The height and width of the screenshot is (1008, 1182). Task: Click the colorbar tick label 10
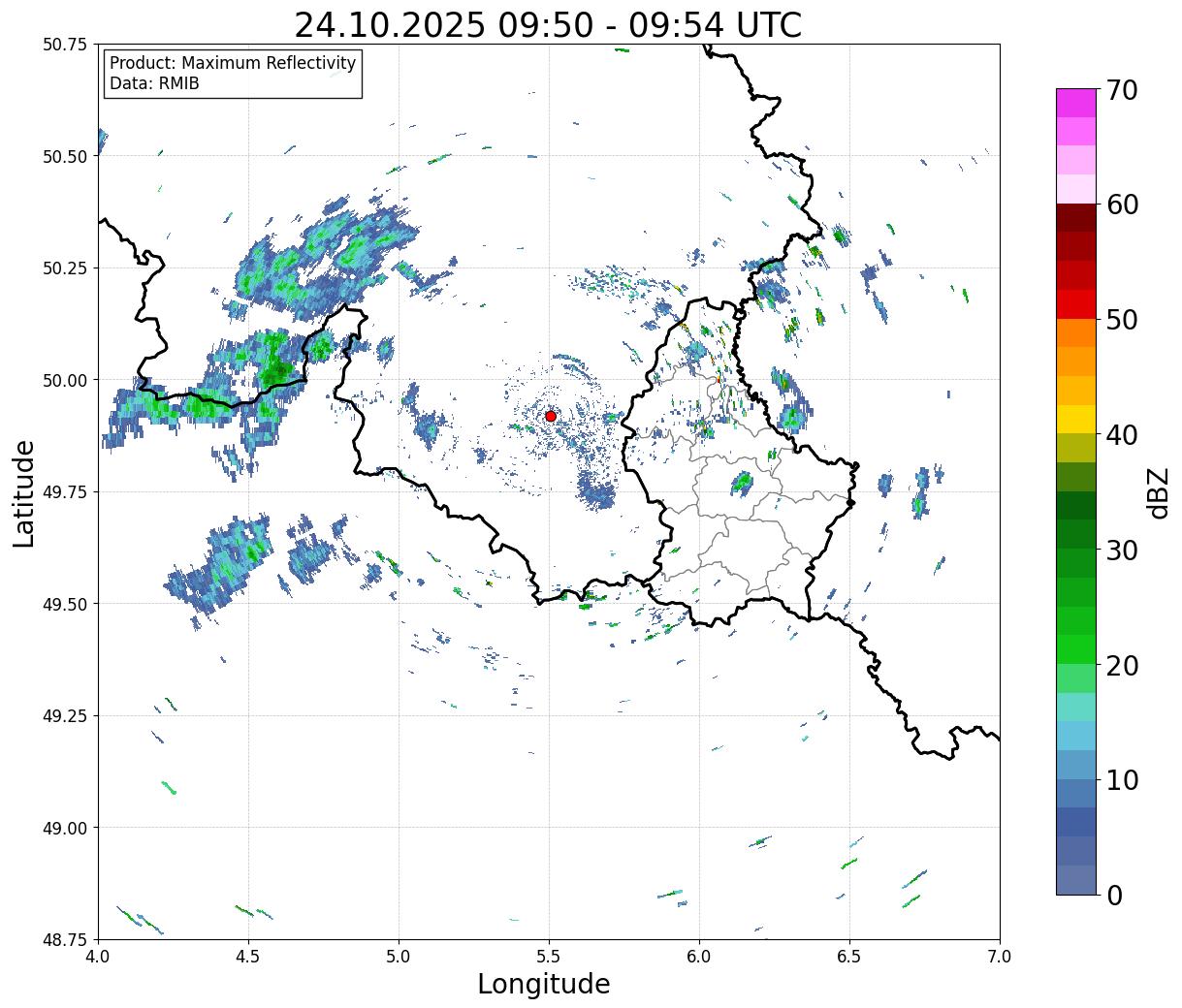pos(1122,779)
